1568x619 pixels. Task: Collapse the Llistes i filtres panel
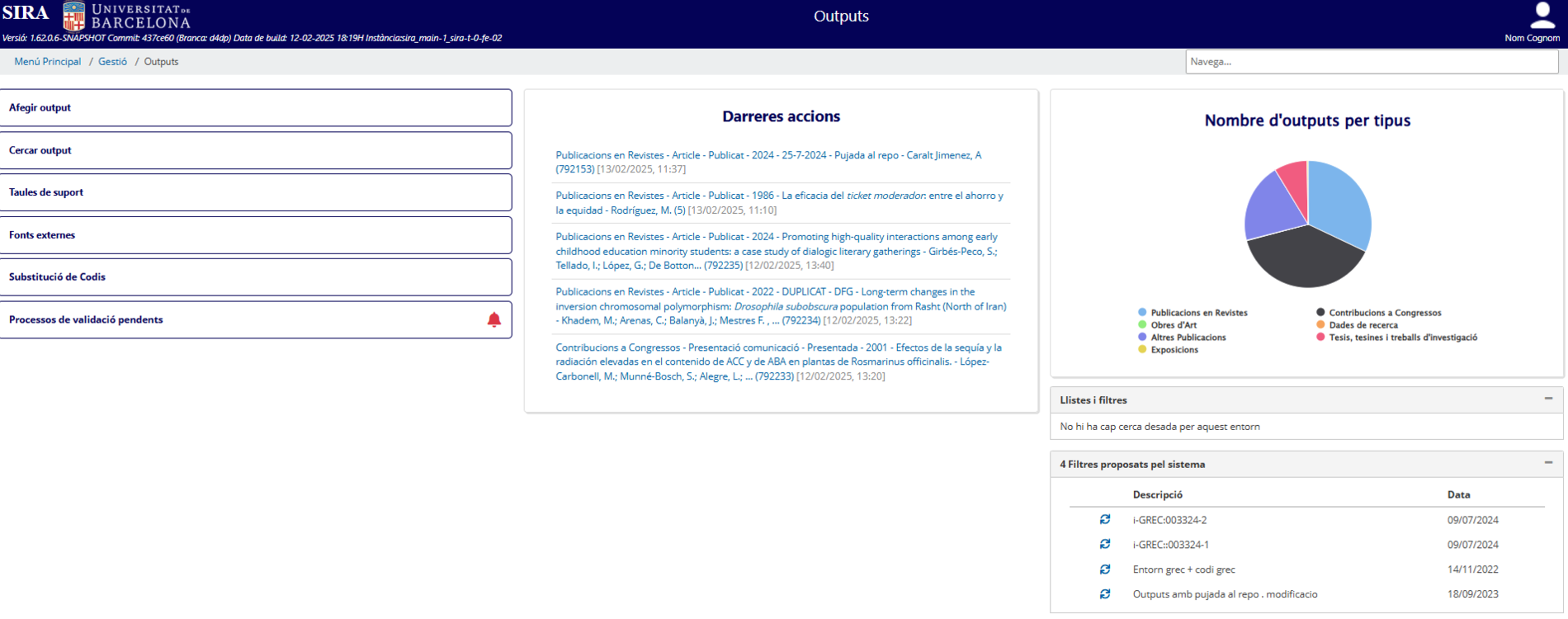point(1548,399)
